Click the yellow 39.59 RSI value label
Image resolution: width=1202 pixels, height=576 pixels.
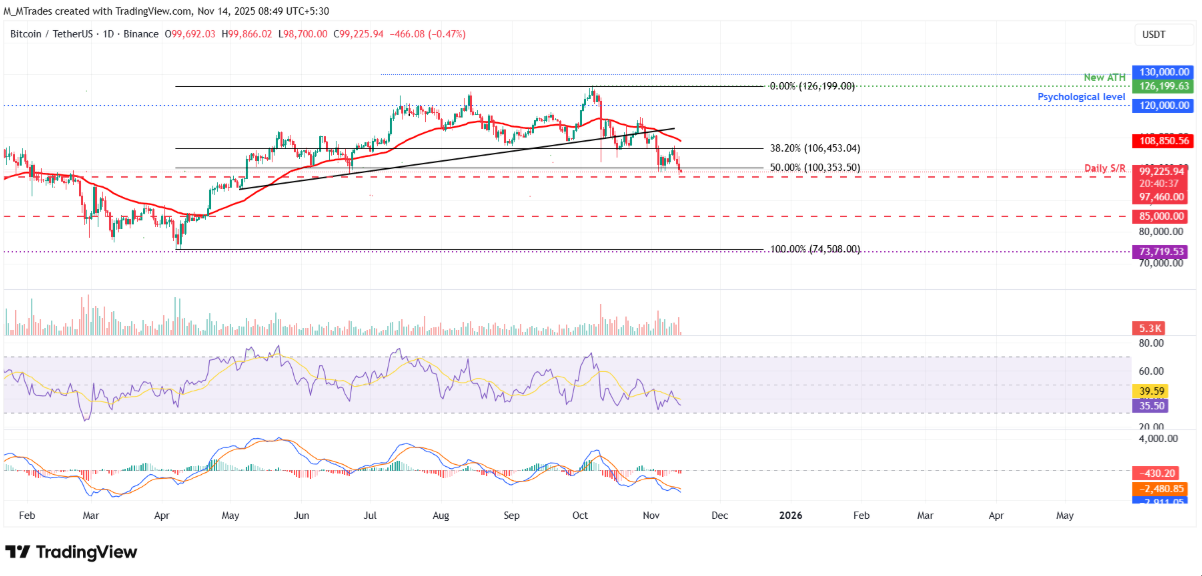(x=1148, y=391)
